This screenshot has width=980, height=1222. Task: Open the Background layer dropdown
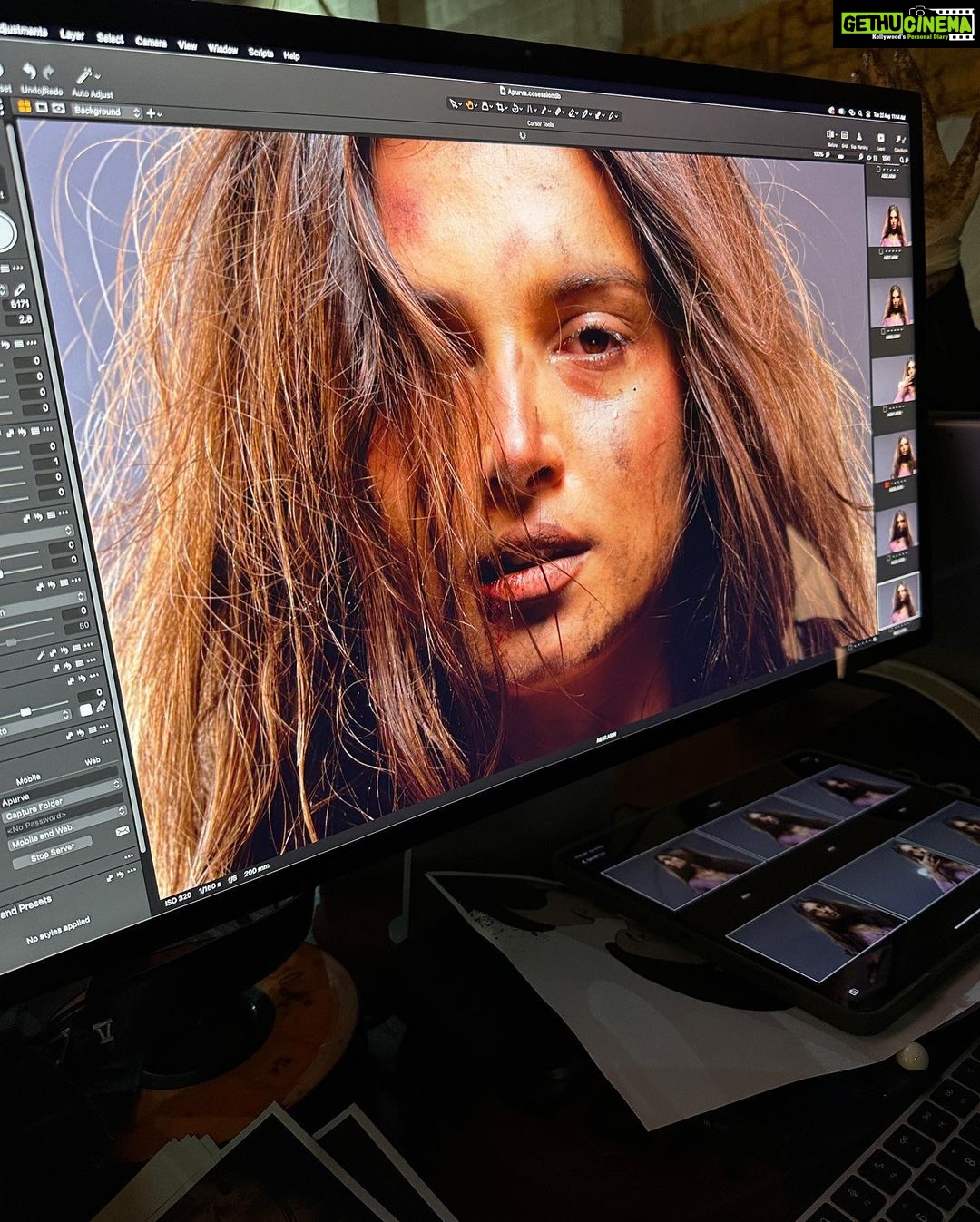click(x=107, y=111)
